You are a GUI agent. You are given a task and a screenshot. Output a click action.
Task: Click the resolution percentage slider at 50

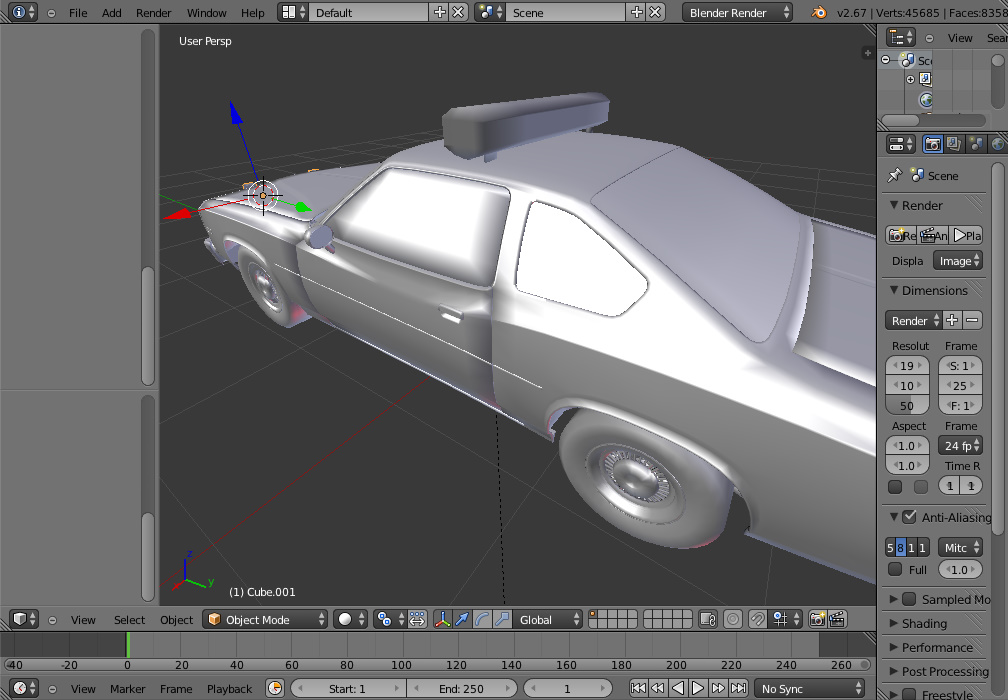point(907,406)
